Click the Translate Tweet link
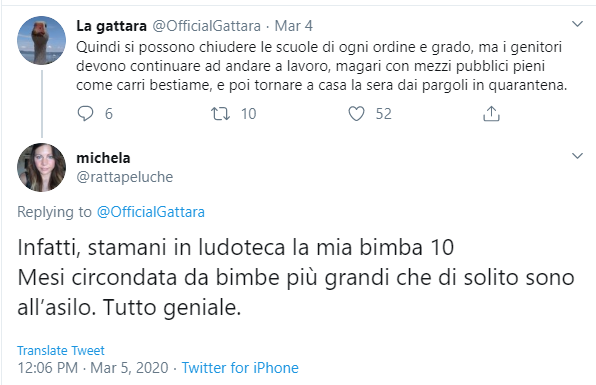This screenshot has width=596, height=385. 61,350
